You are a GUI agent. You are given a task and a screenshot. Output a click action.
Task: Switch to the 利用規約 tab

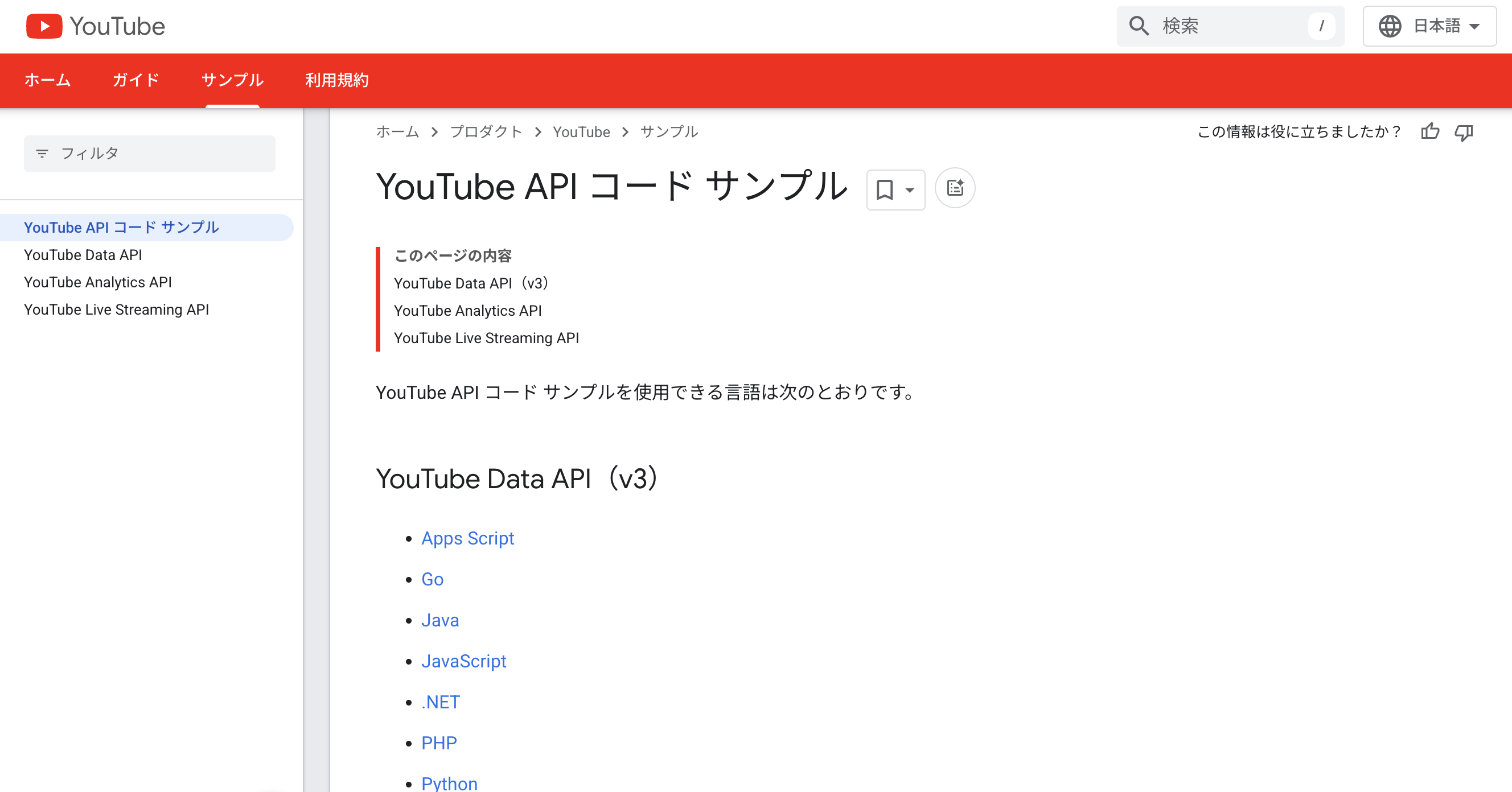point(336,80)
